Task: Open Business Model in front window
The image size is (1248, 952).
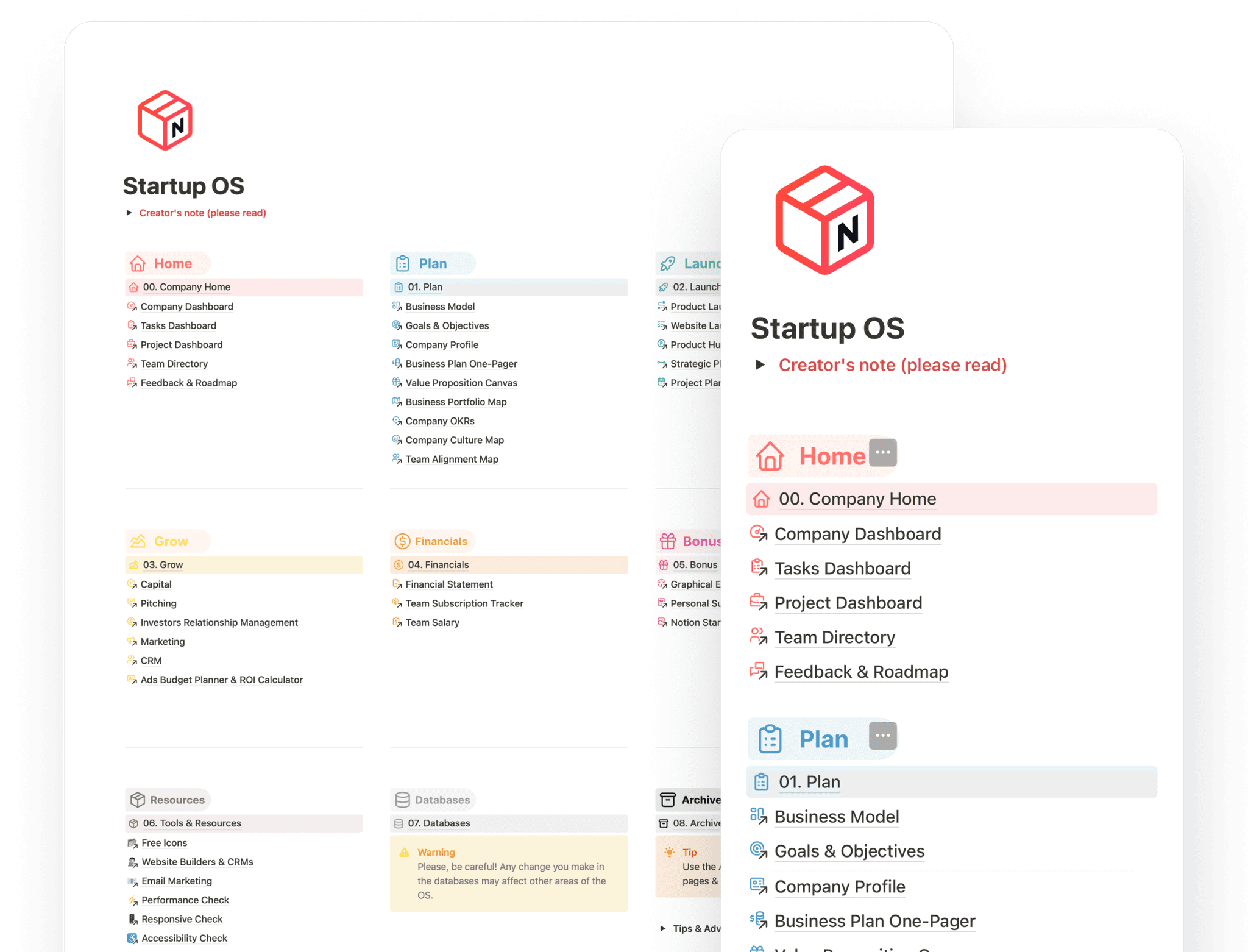Action: 837,817
